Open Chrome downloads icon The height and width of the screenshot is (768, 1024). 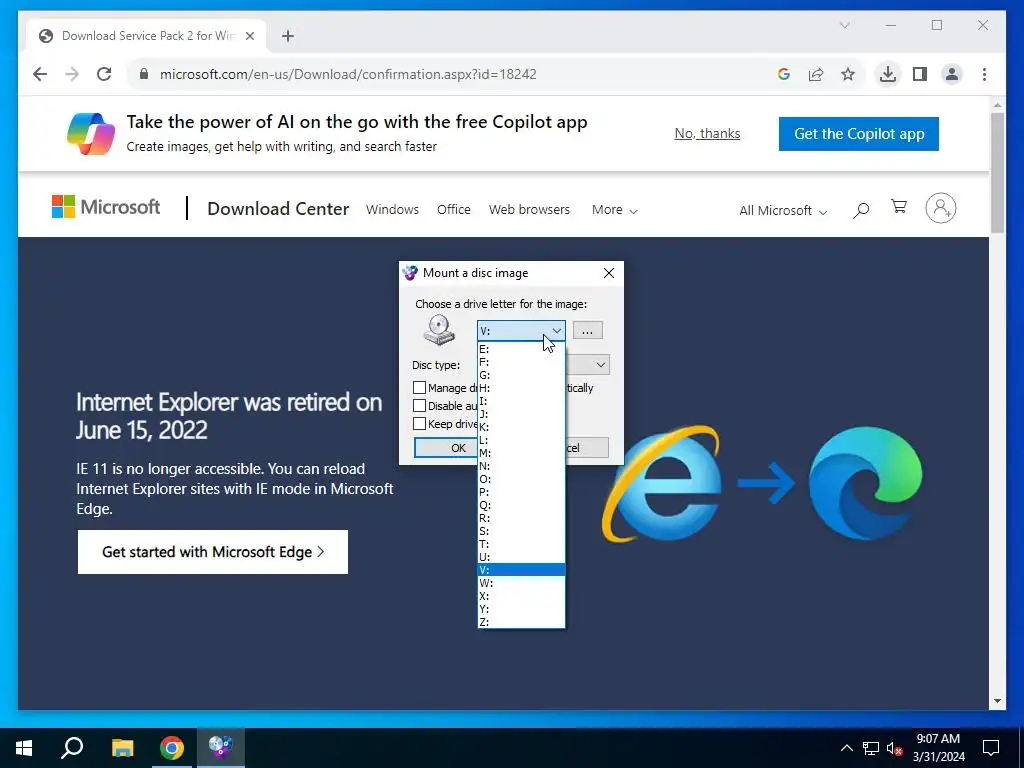(x=888, y=74)
